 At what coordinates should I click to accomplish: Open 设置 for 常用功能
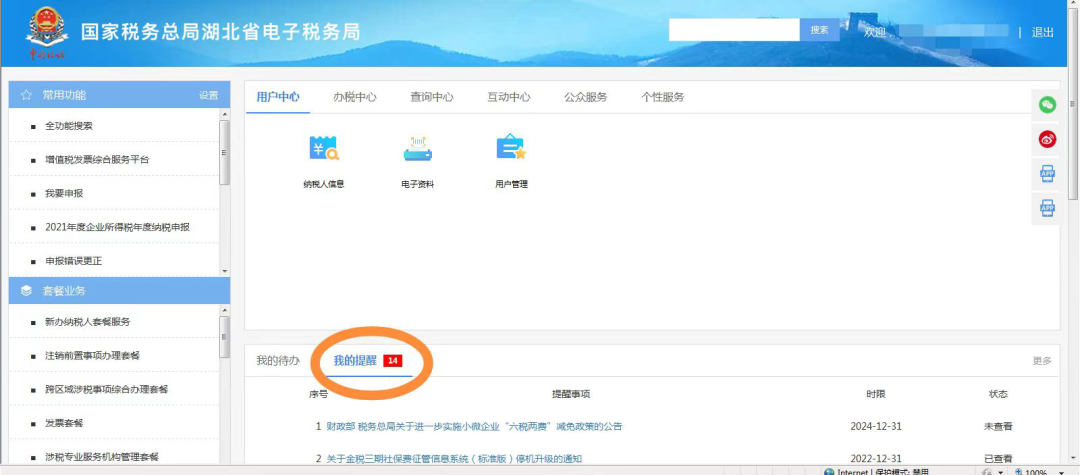(x=209, y=95)
